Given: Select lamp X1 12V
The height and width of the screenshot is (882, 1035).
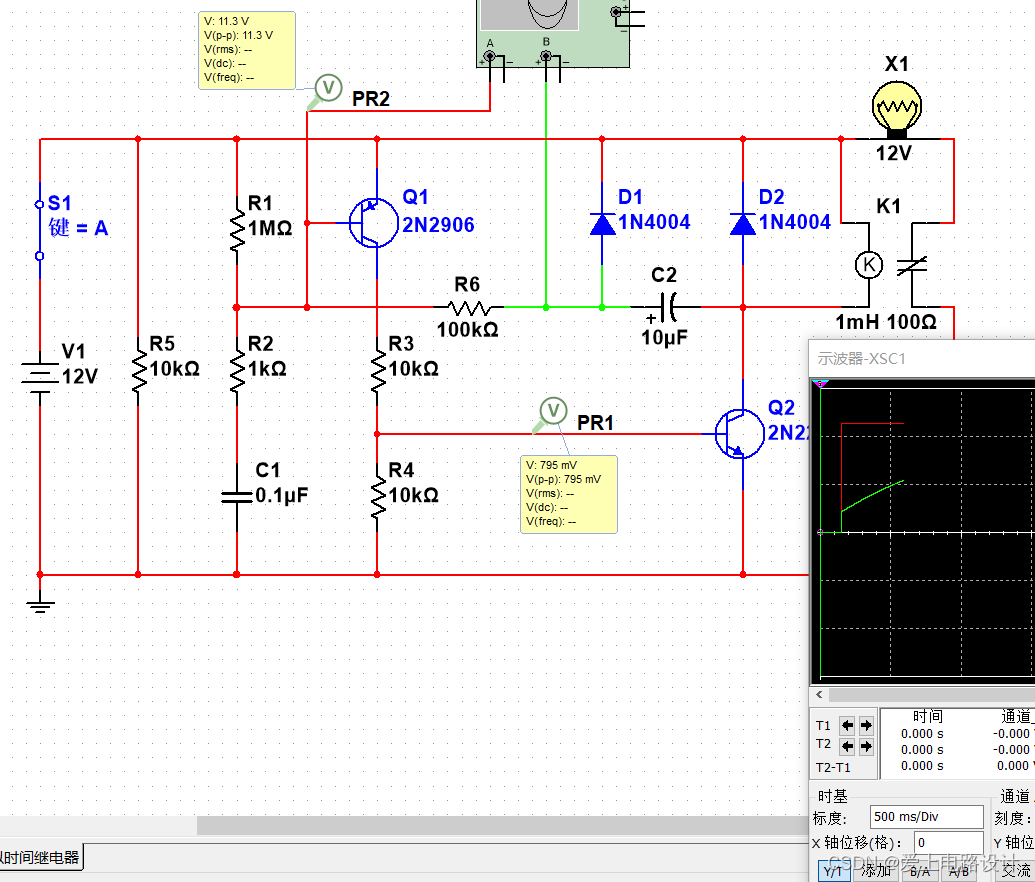Looking at the screenshot, I should pos(896,109).
